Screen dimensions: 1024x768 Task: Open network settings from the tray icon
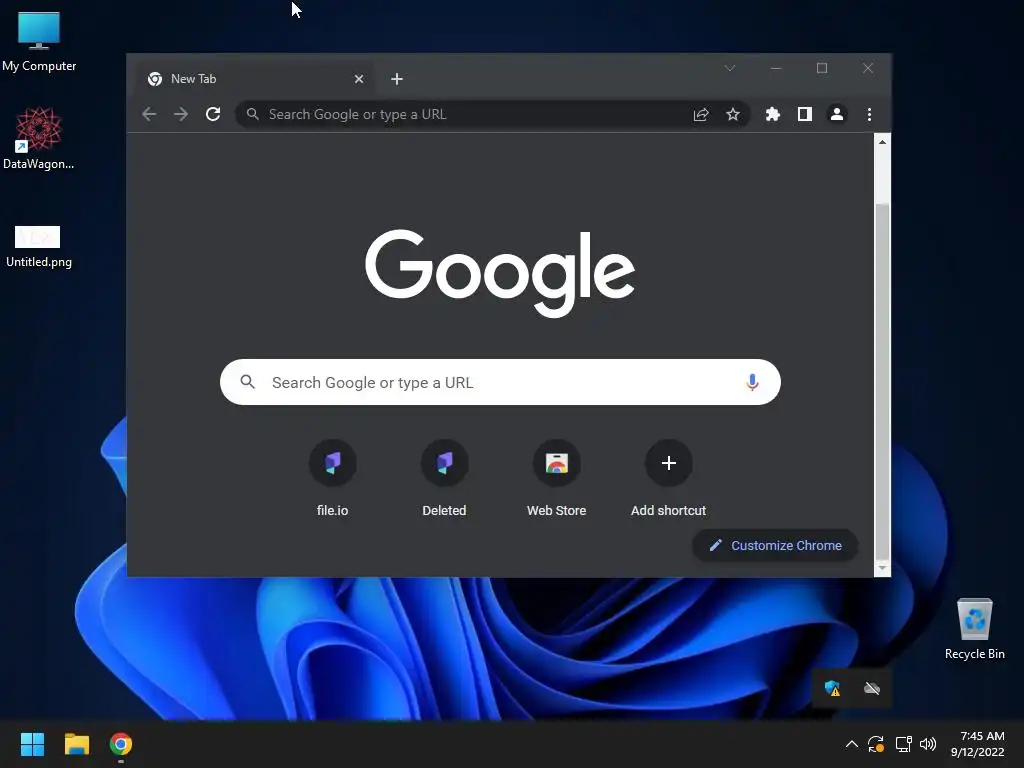[x=903, y=744]
